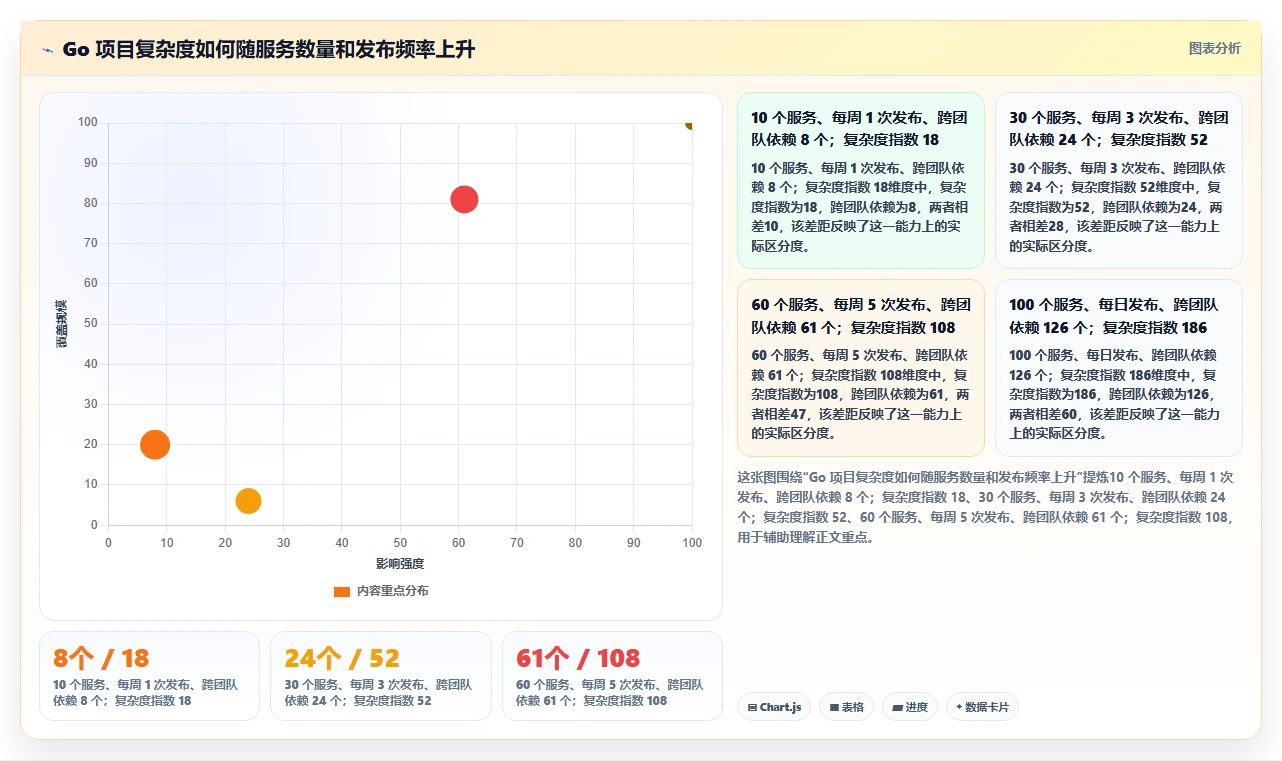The height and width of the screenshot is (761, 1282).
Task: Open the 24个 / 52 stat card
Action: point(381,676)
